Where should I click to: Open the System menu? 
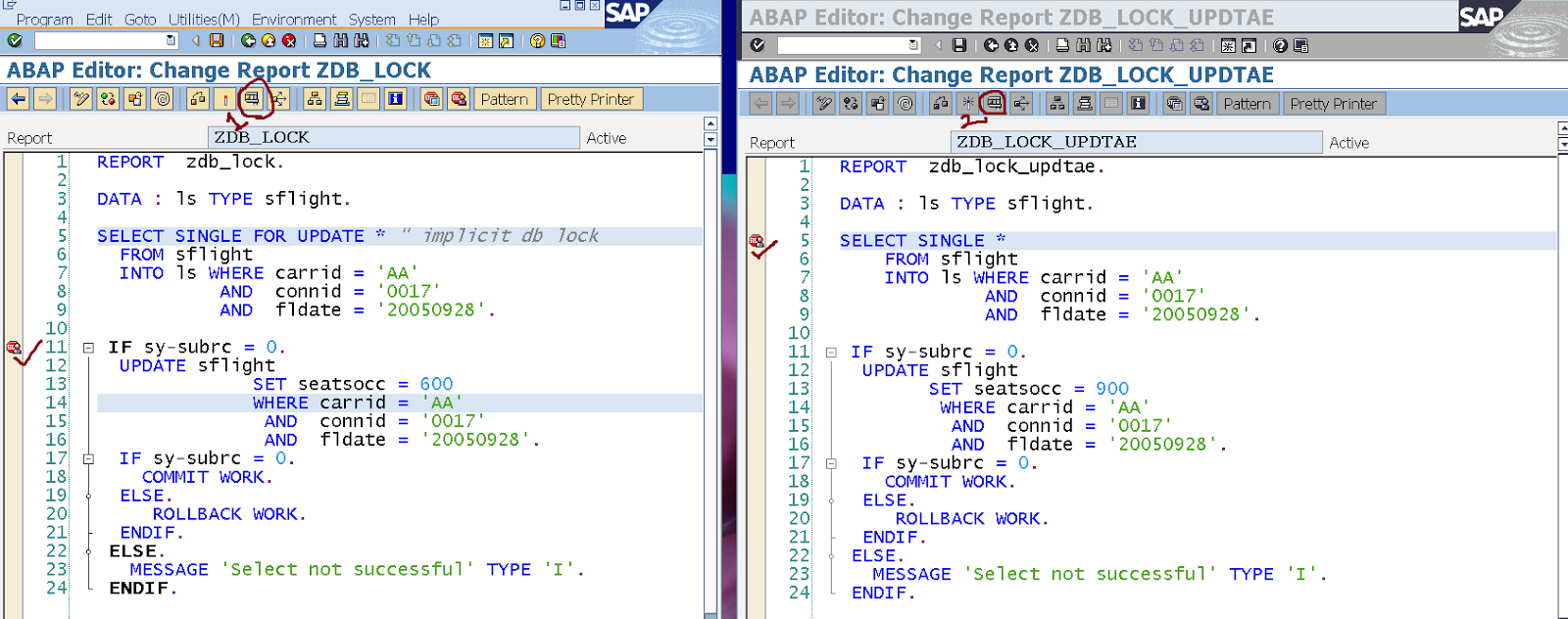tap(372, 19)
